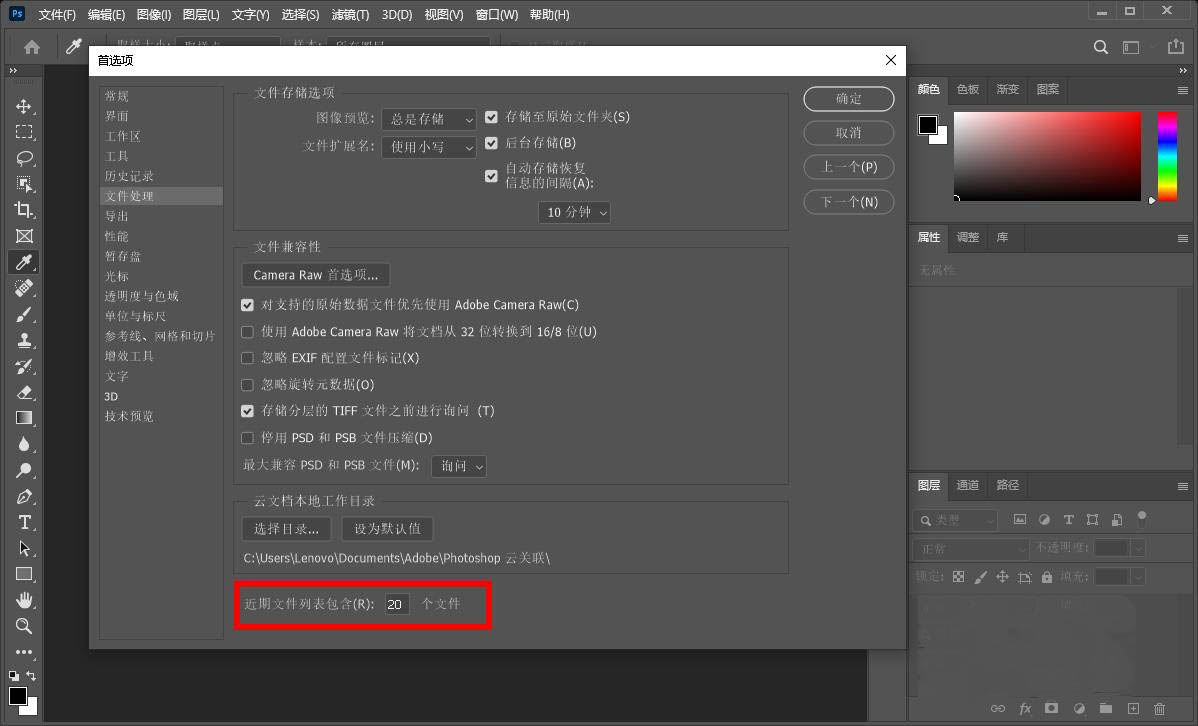The image size is (1198, 726).
Task: Click the 取消 button
Action: coord(849,133)
